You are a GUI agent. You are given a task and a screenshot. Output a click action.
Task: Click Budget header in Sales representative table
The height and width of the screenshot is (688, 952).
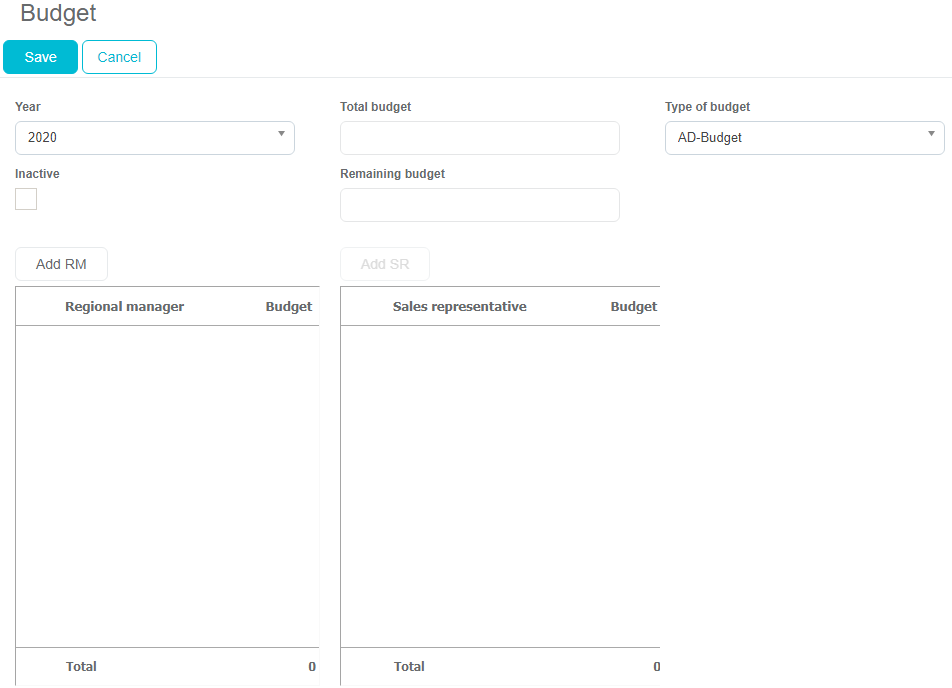[x=633, y=307]
